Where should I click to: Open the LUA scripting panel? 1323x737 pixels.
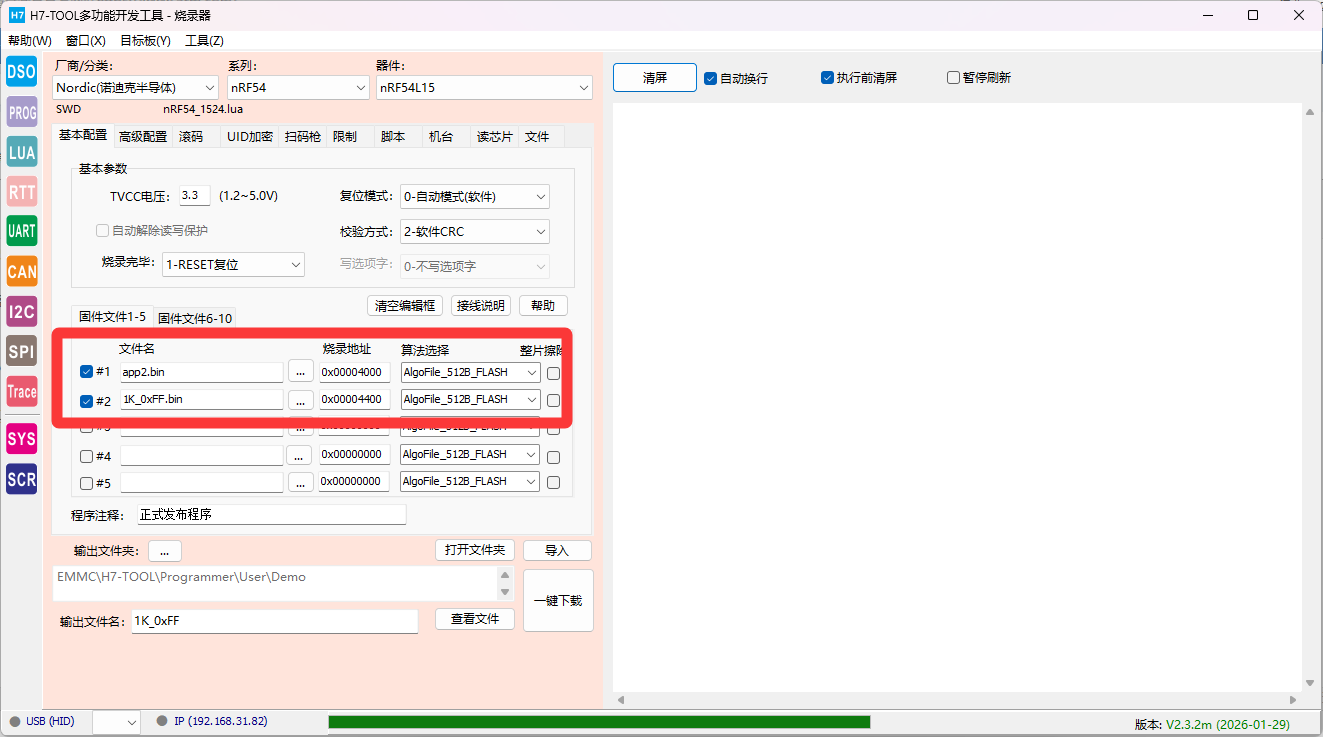21,152
